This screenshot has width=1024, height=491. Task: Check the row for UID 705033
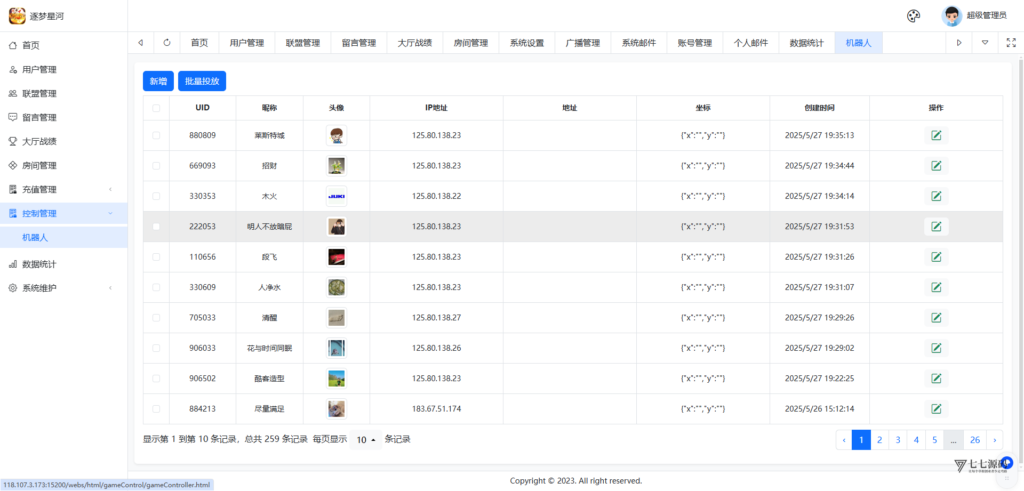pyautogui.click(x=156, y=318)
